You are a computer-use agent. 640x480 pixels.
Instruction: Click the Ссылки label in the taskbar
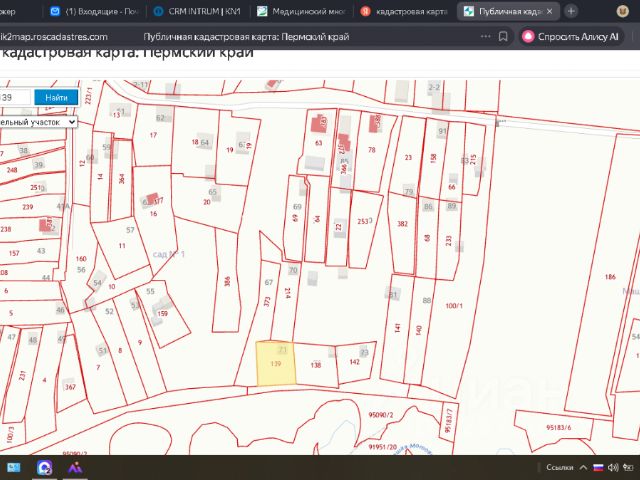[560, 467]
